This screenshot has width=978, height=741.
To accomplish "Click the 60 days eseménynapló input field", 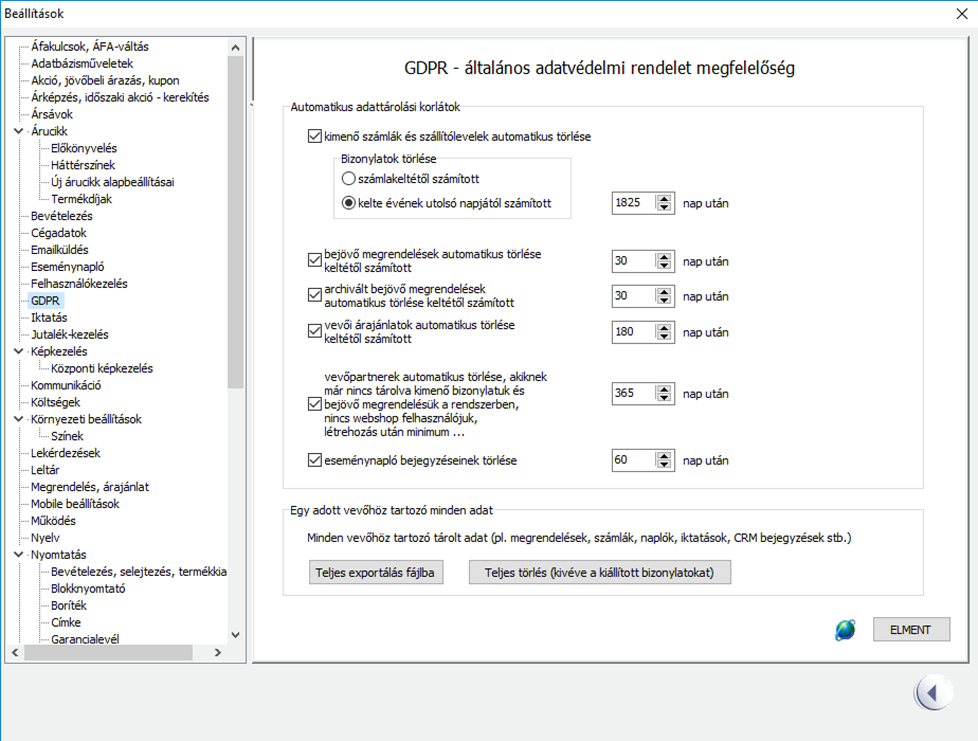I will click(x=634, y=460).
